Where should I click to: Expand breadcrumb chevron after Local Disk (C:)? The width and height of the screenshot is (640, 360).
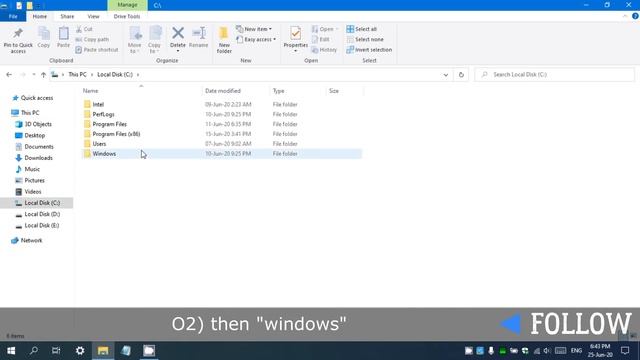click(138, 75)
